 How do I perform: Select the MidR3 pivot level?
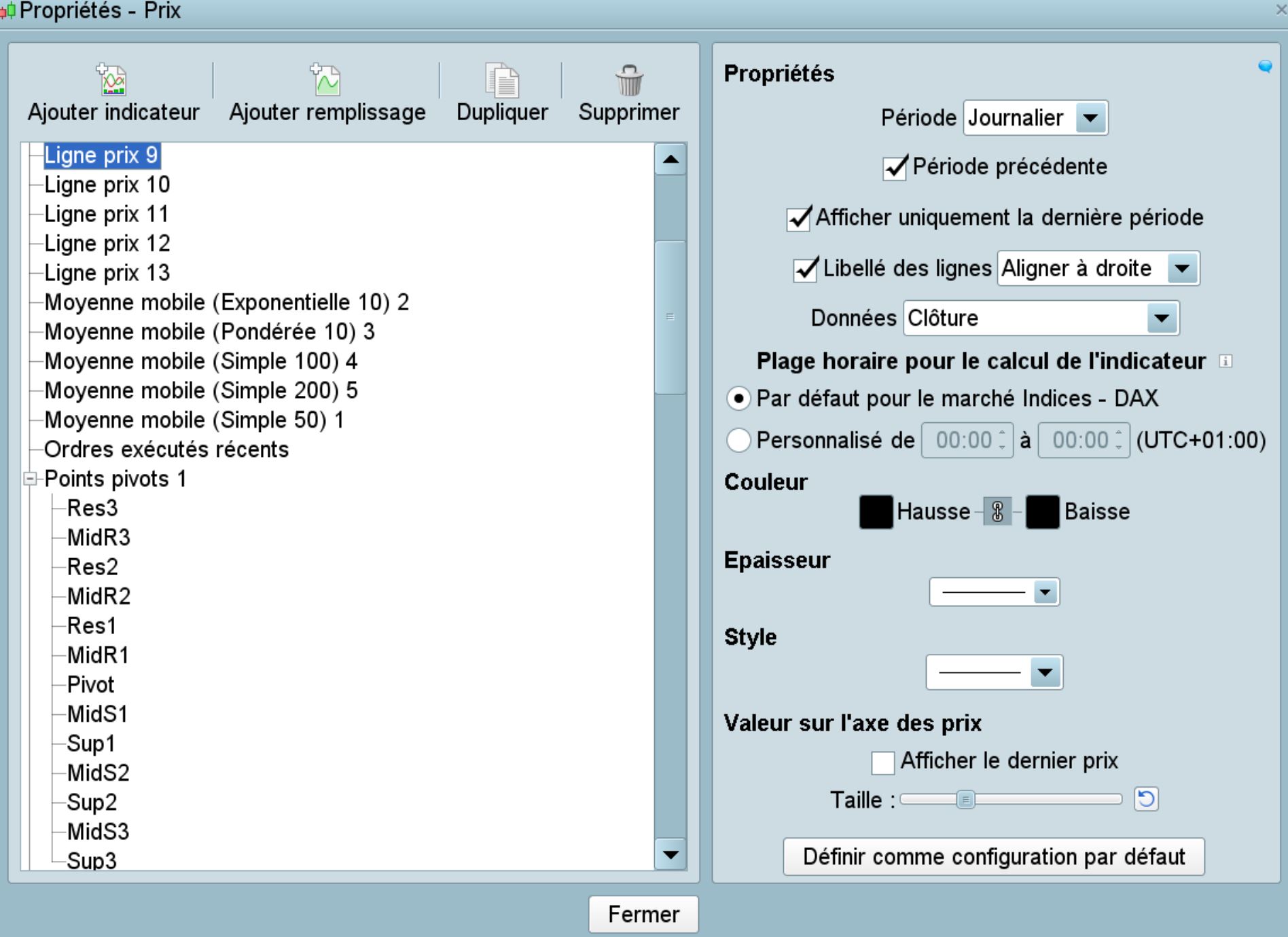(99, 538)
